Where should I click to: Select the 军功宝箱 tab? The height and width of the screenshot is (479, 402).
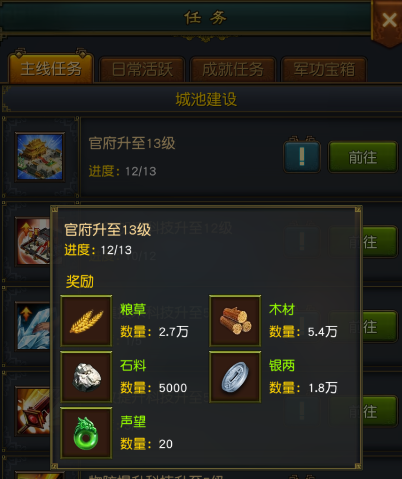324,69
